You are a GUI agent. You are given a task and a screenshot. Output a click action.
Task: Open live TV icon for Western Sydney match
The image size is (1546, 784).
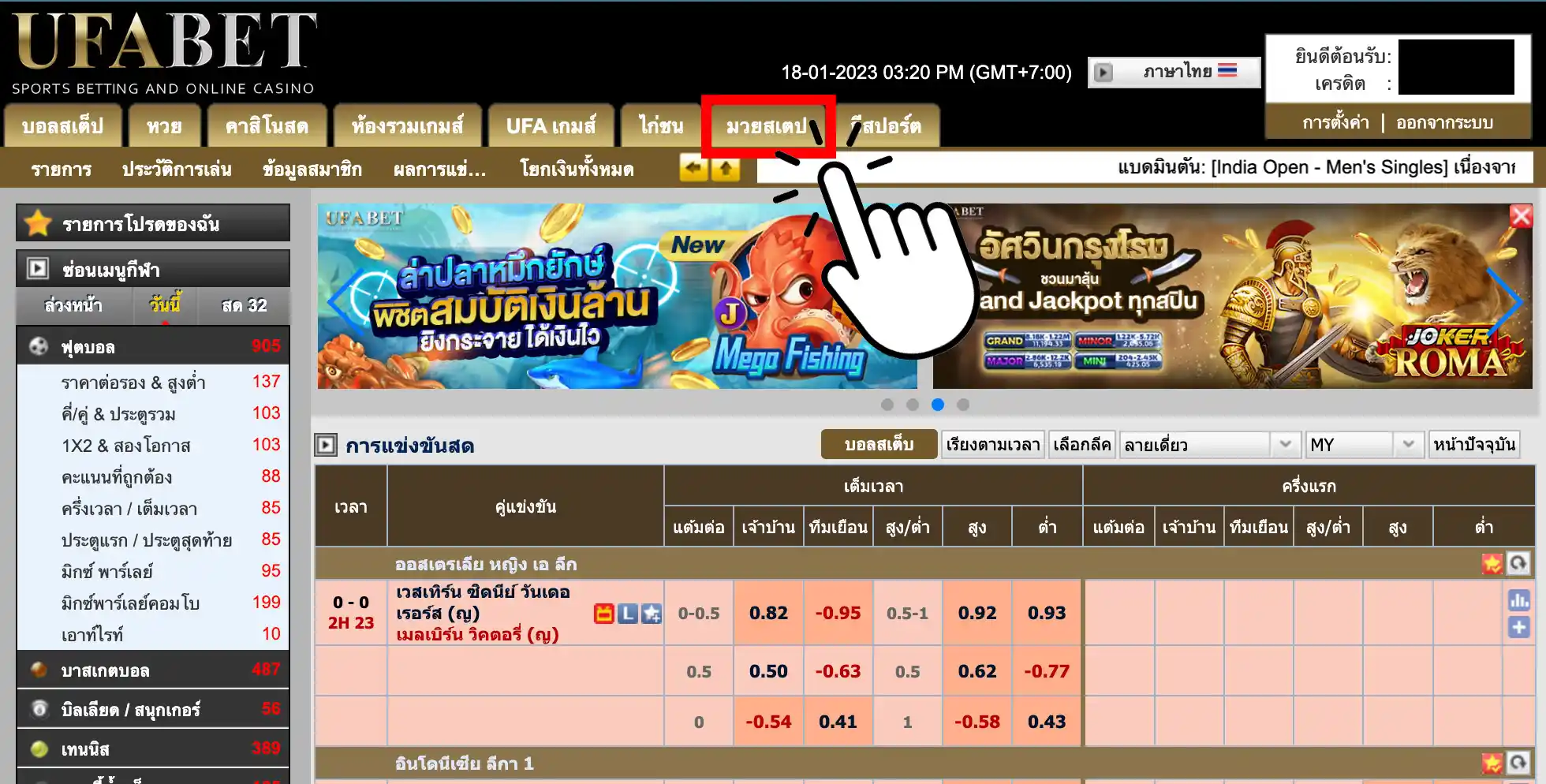point(603,613)
